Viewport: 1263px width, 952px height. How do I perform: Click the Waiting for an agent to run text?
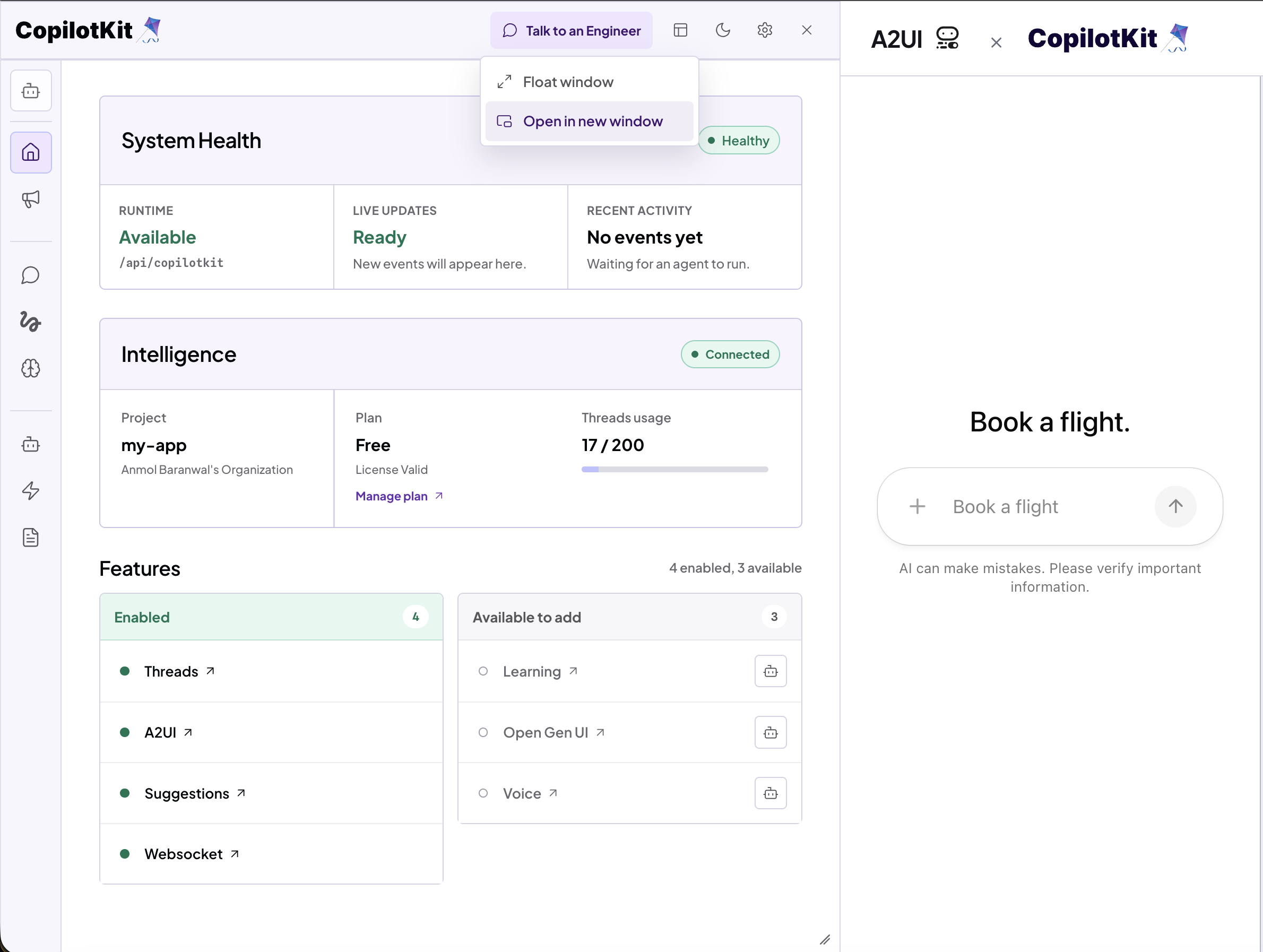tap(668, 264)
